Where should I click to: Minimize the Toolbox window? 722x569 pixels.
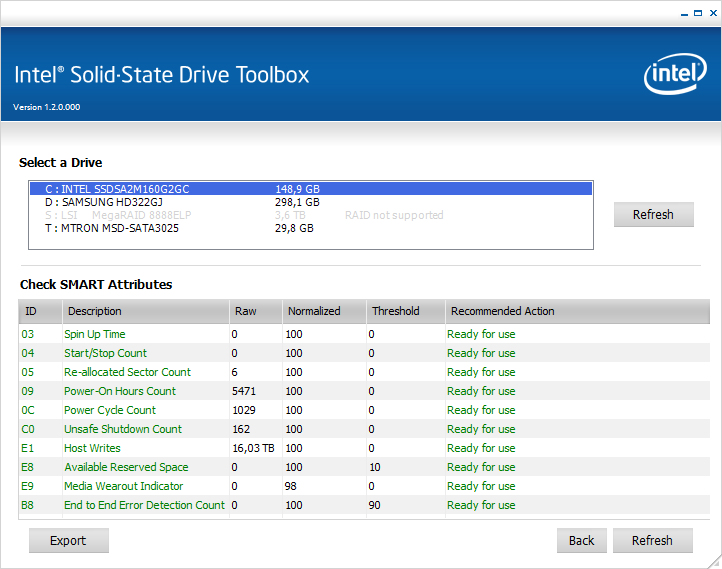[x=684, y=14]
